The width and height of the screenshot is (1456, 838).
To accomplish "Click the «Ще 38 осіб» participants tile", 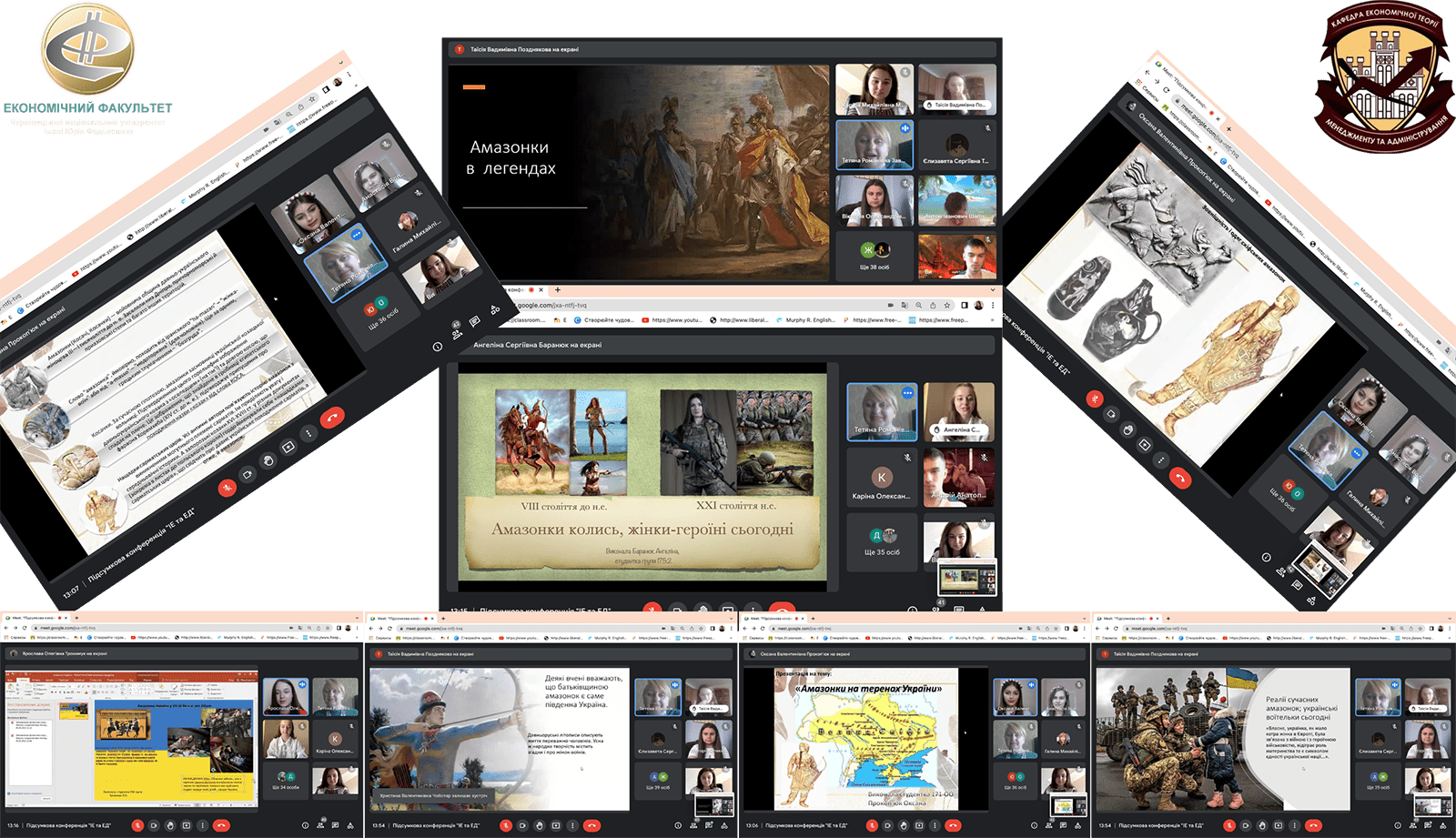I will click(x=875, y=257).
